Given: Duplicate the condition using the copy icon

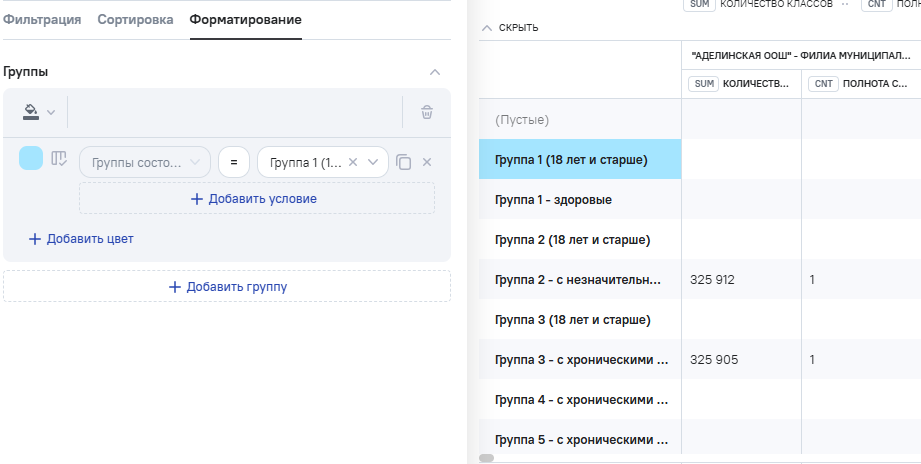Looking at the screenshot, I should pos(404,162).
